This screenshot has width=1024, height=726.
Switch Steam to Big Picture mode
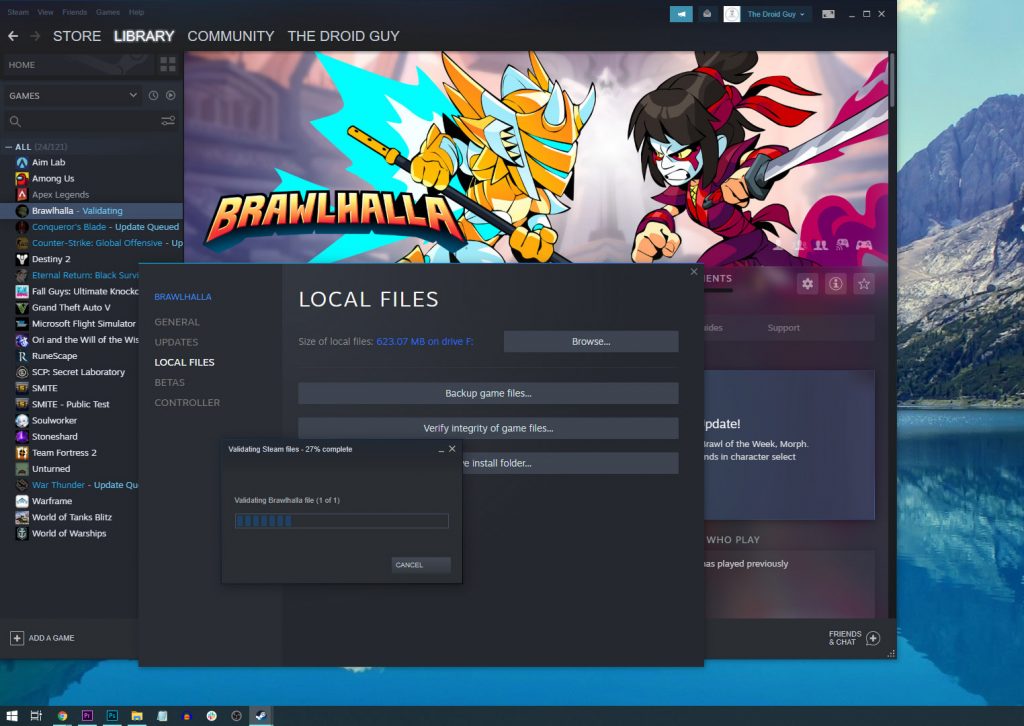(828, 14)
